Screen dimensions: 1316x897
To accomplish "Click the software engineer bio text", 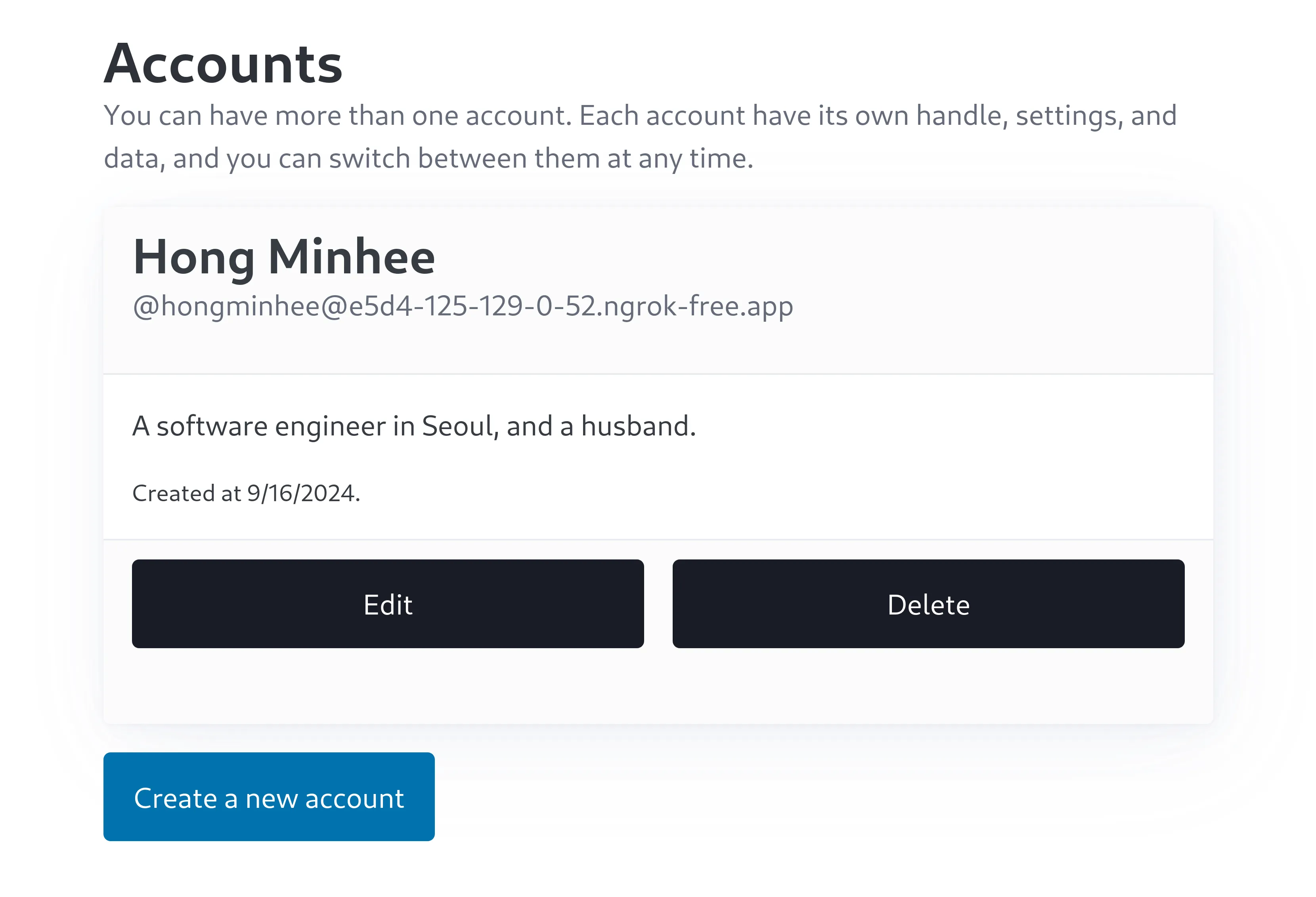I will point(414,426).
